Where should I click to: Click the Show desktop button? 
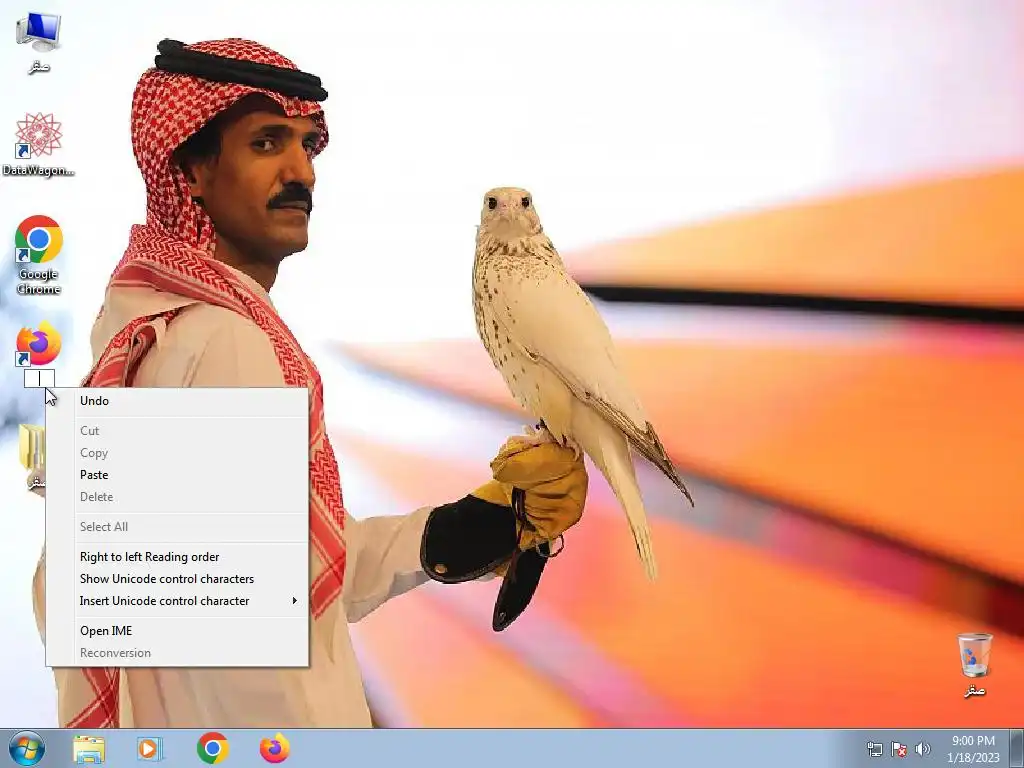[x=1017, y=748]
